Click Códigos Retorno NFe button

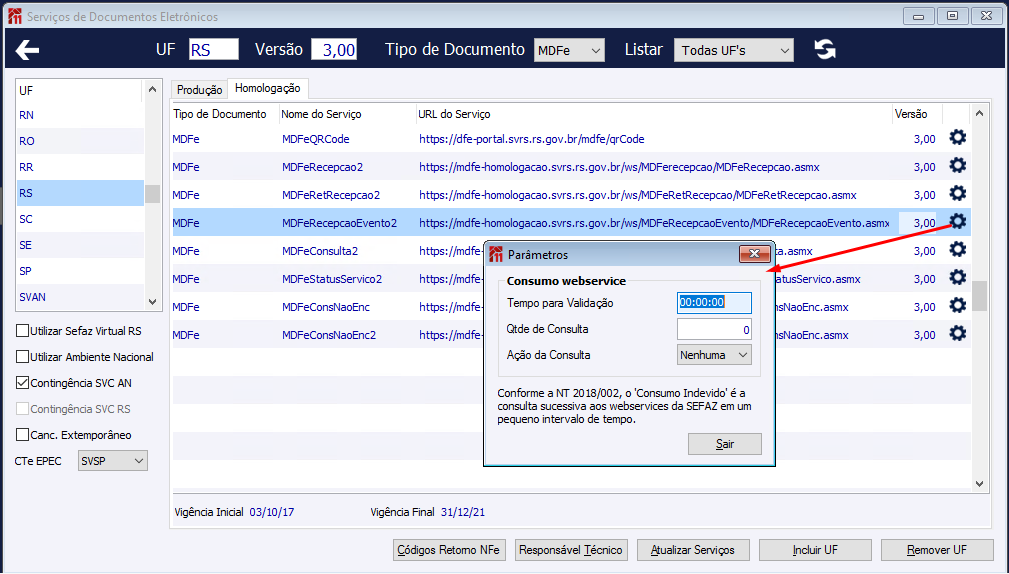pos(449,550)
